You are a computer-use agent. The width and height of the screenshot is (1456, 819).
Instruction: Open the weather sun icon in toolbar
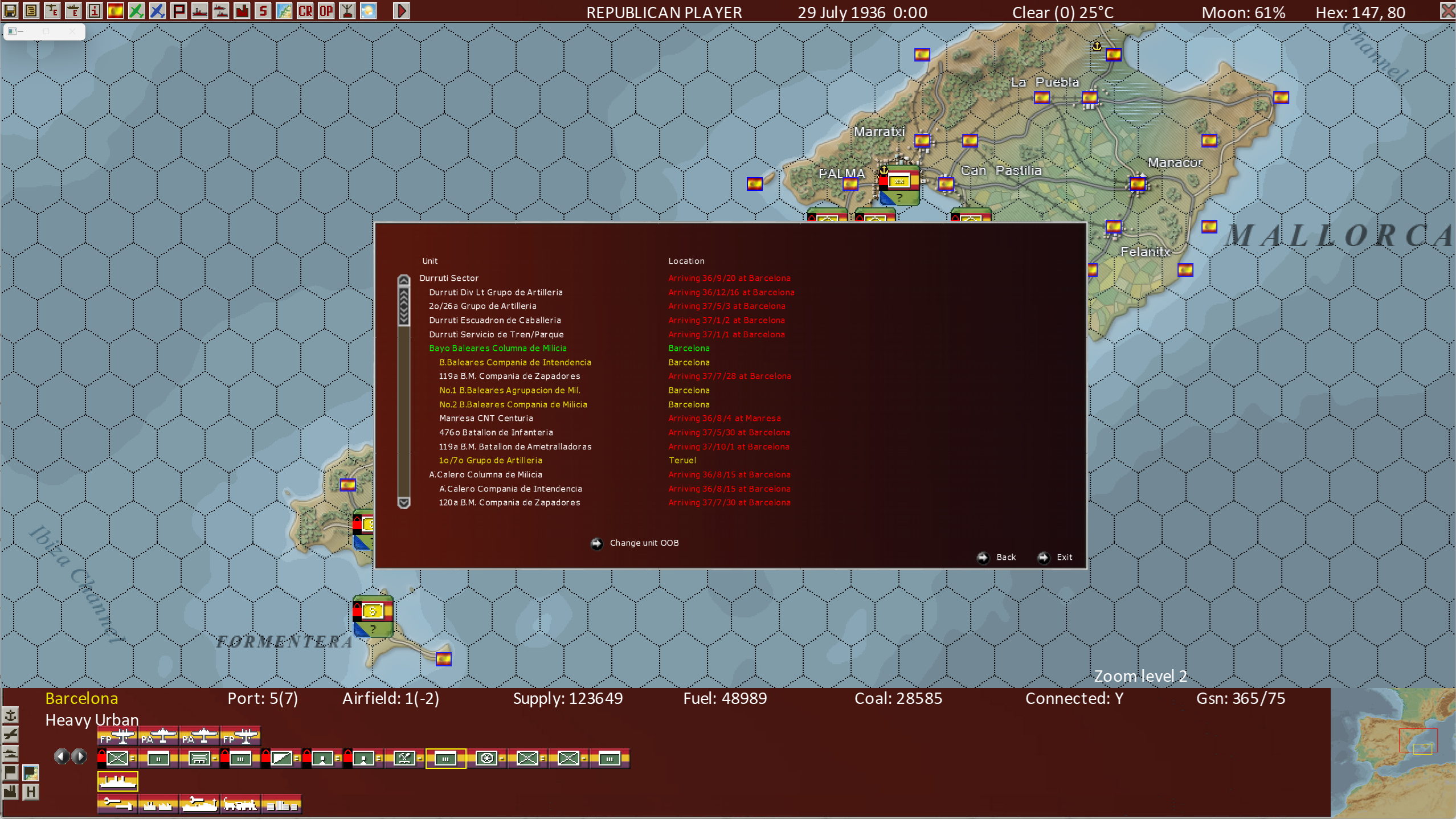coord(368,10)
